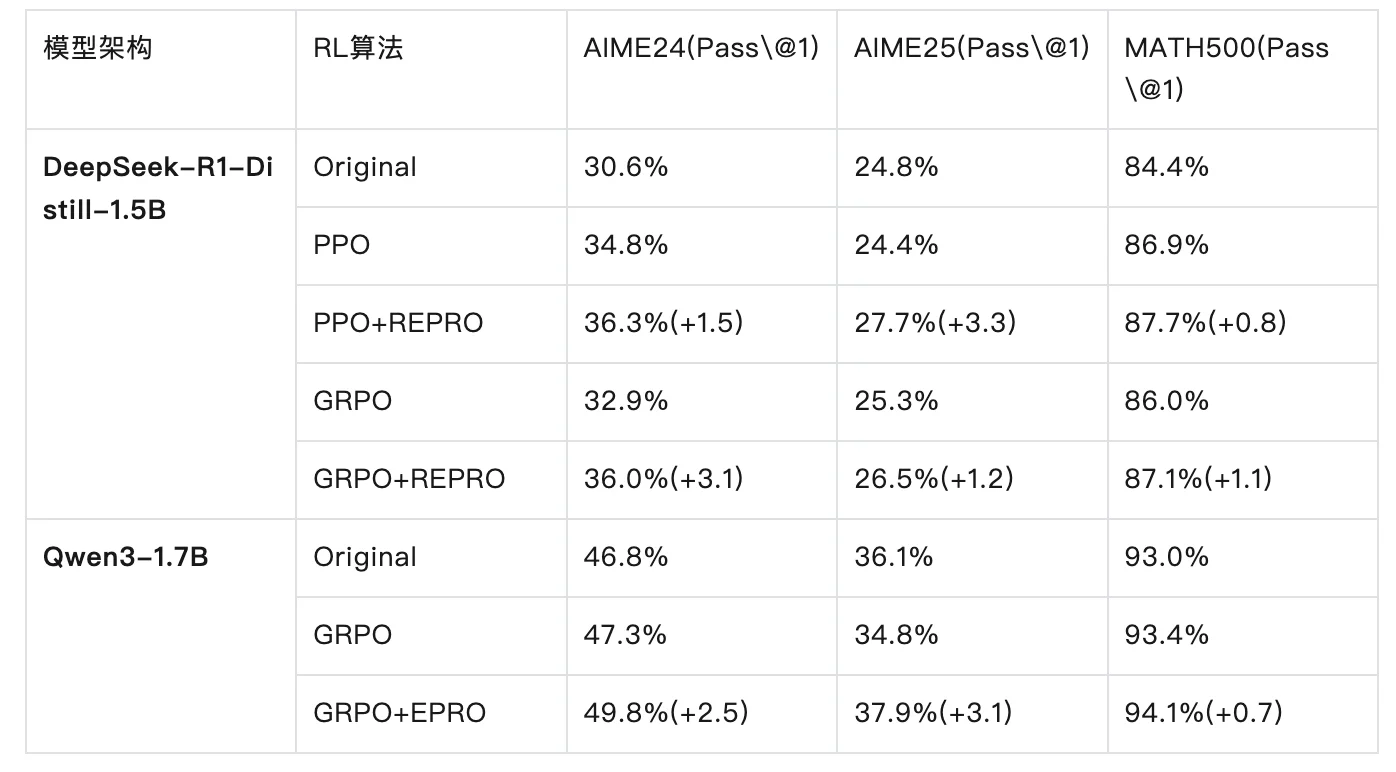
Task: Click the GRPO+EPRO algorithm cell
Action: point(399,713)
